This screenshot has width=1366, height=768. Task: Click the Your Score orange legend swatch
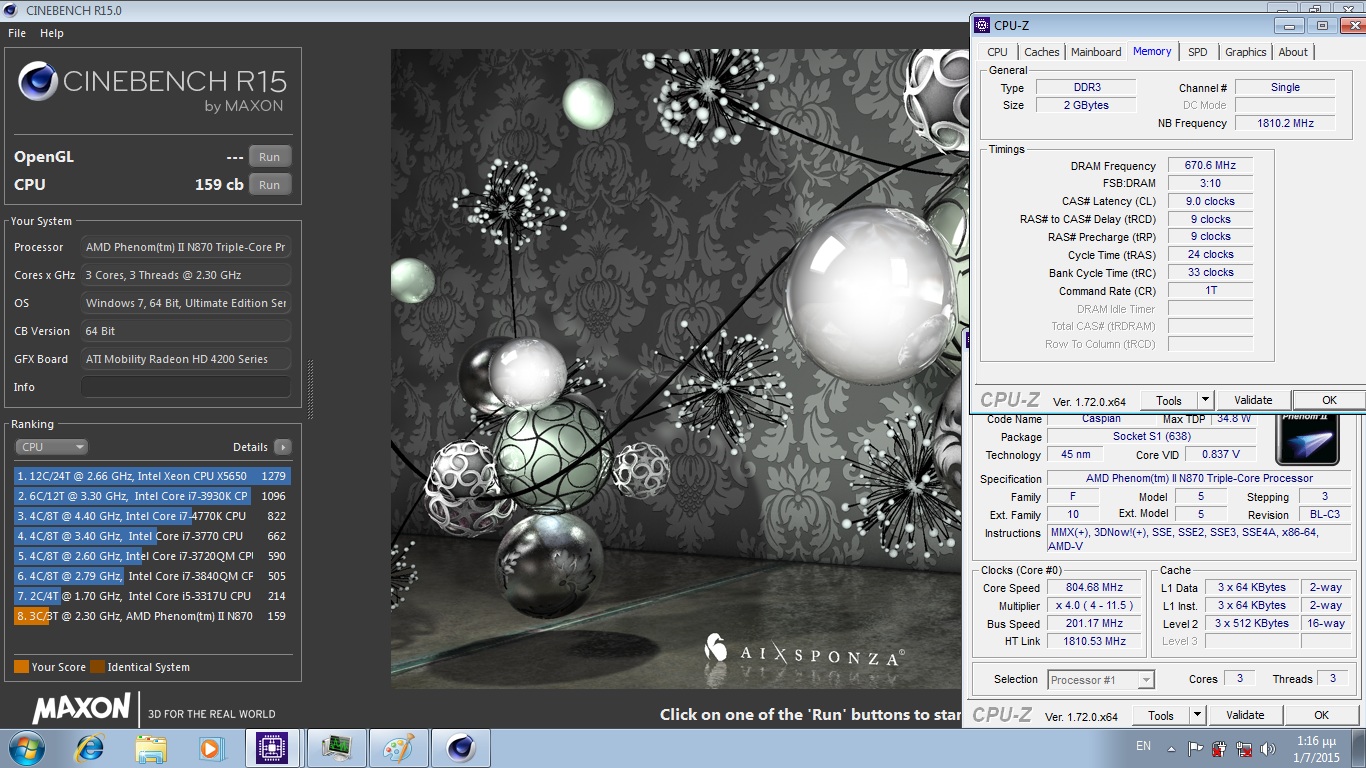pyautogui.click(x=21, y=667)
